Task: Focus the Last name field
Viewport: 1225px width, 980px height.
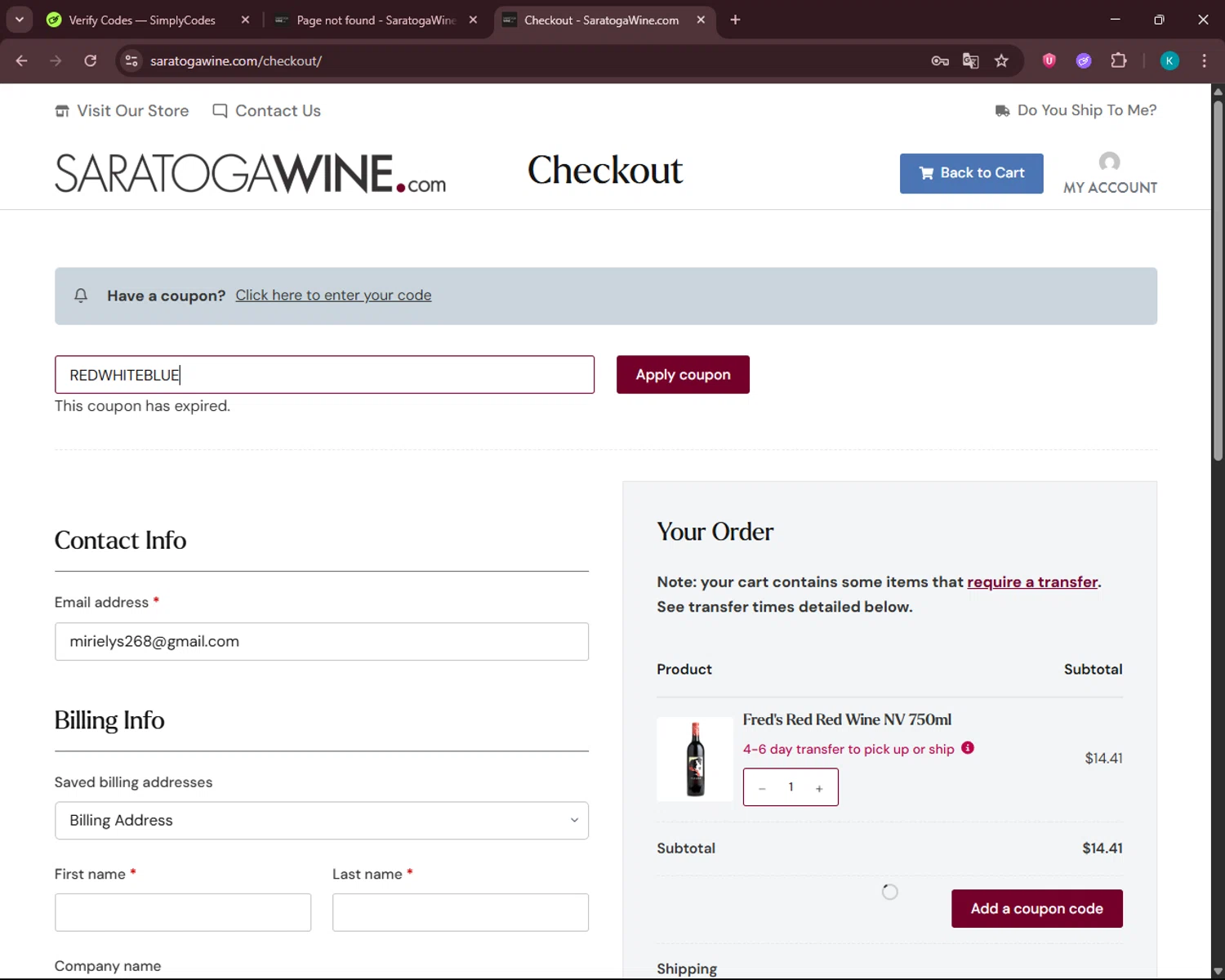Action: coord(461,912)
